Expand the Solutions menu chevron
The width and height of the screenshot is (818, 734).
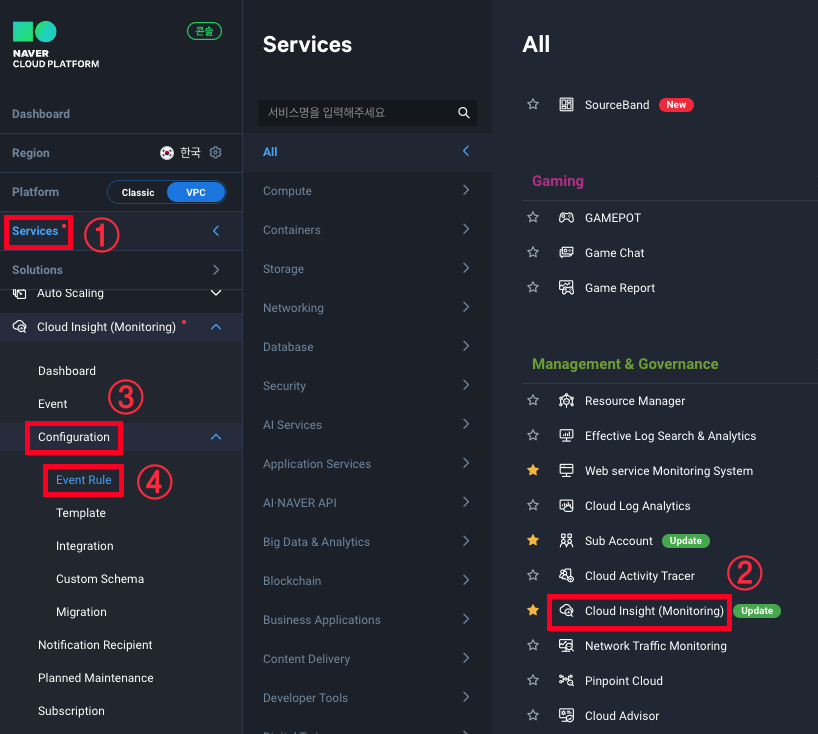(x=216, y=270)
